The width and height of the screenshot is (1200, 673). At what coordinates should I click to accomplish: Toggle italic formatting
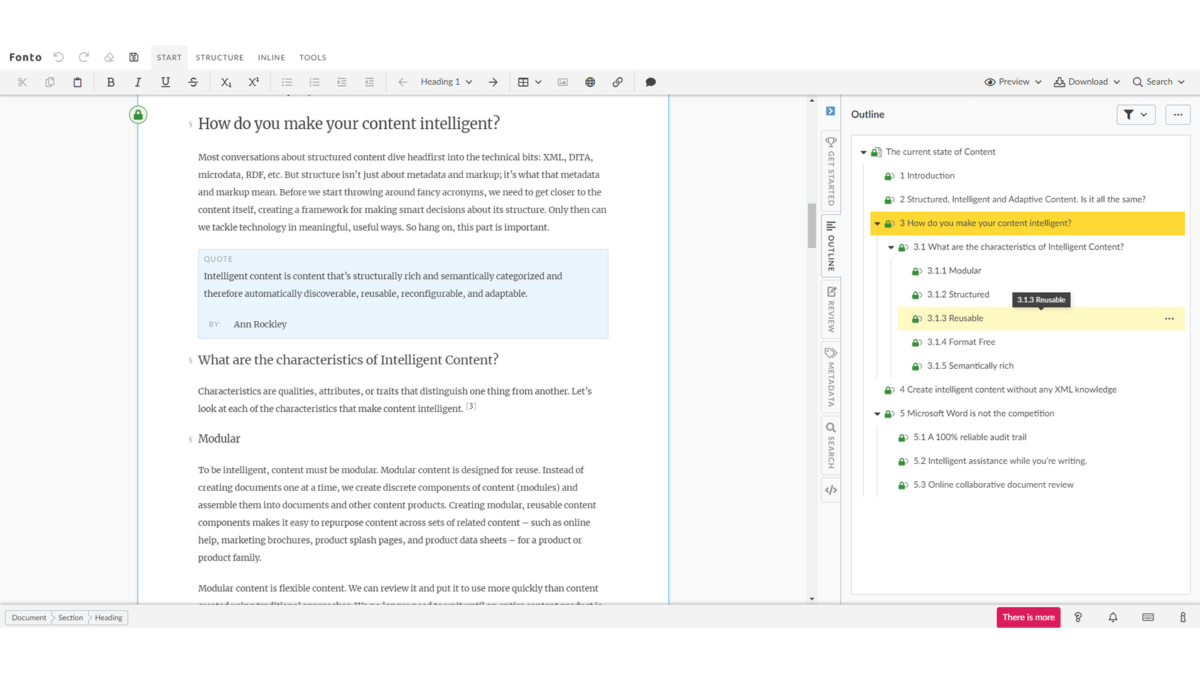click(x=138, y=82)
